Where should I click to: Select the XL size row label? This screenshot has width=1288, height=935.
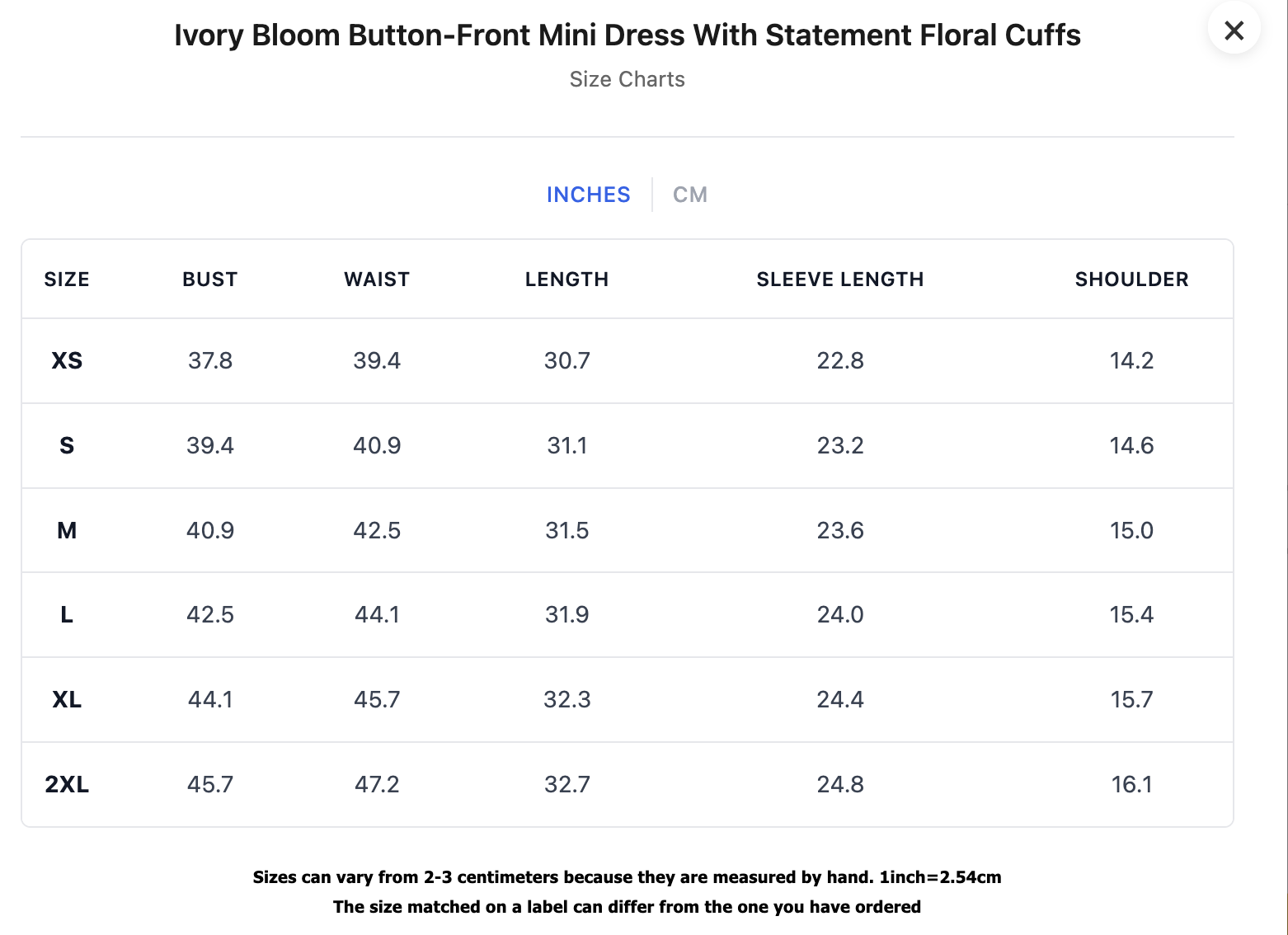pos(67,700)
